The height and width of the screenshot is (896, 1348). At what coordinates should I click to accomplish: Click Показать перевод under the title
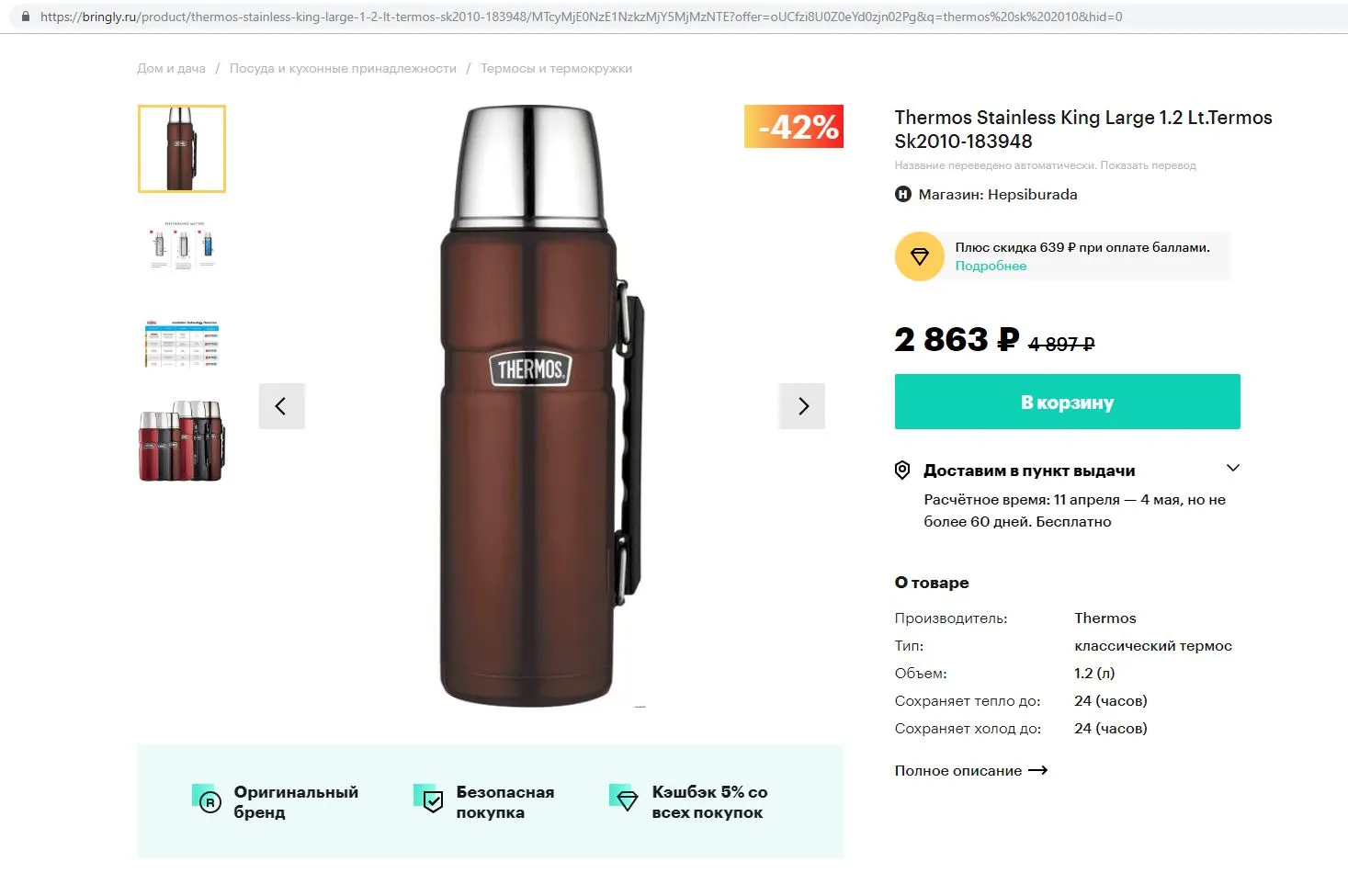pos(1148,165)
